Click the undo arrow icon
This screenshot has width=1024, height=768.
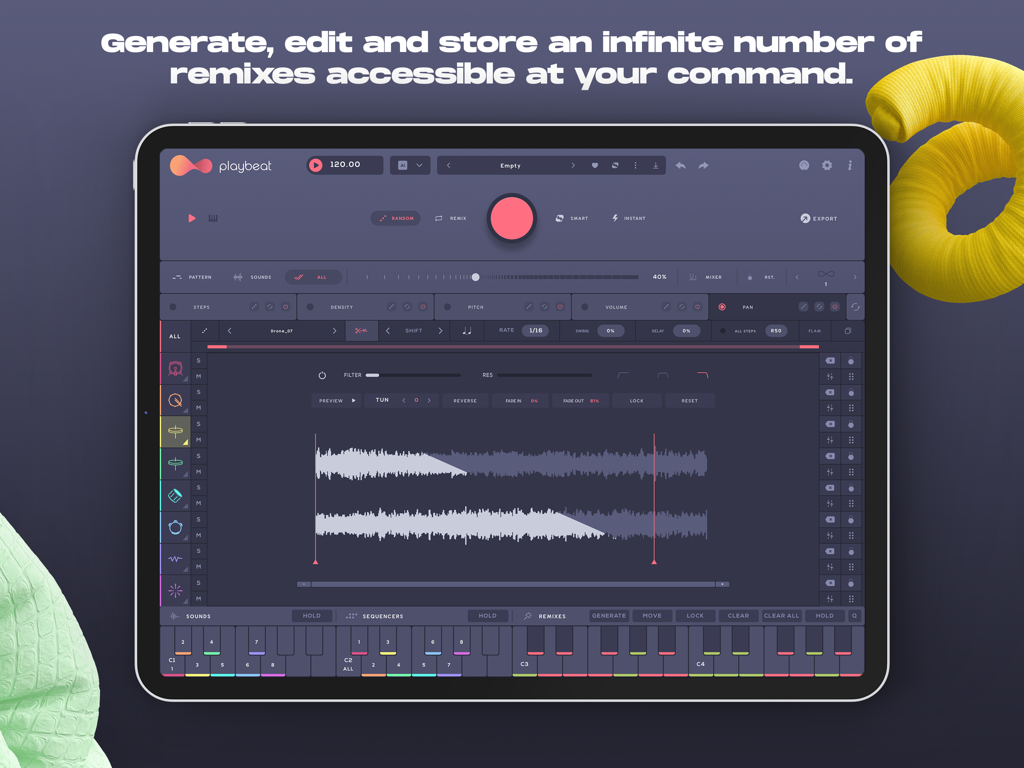pyautogui.click(x=680, y=165)
